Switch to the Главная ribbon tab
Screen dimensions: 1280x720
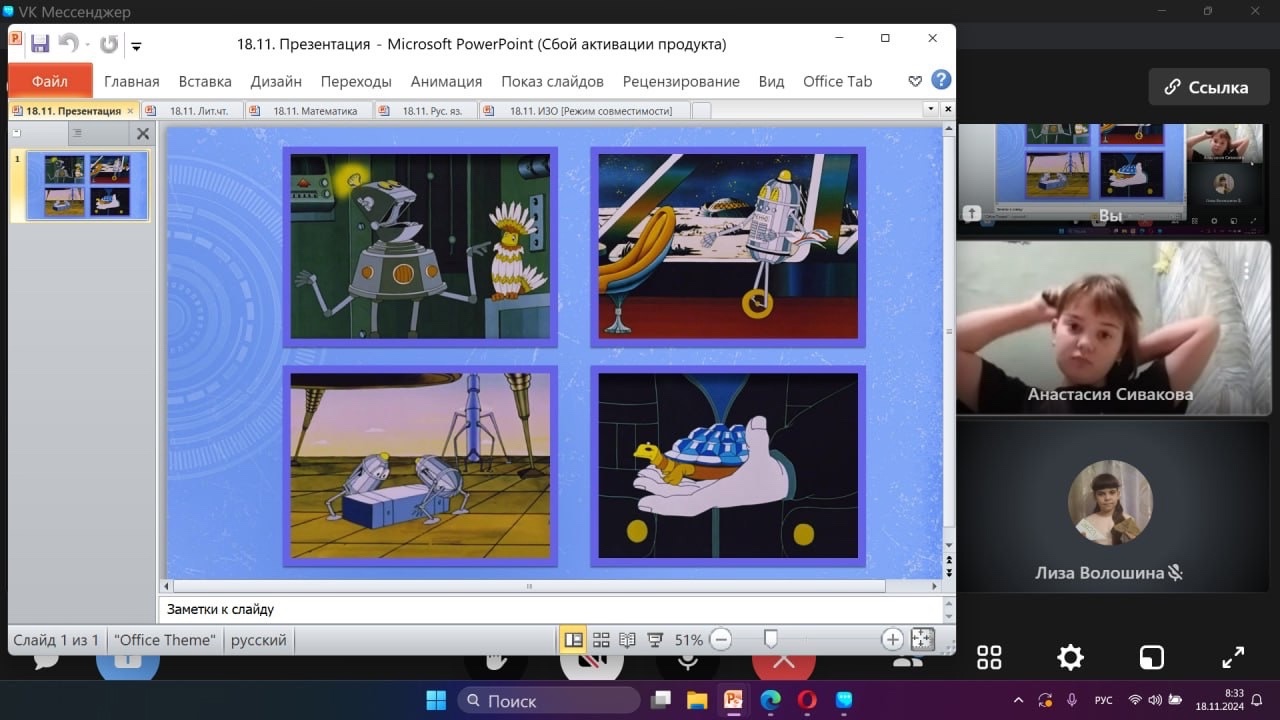click(x=132, y=82)
